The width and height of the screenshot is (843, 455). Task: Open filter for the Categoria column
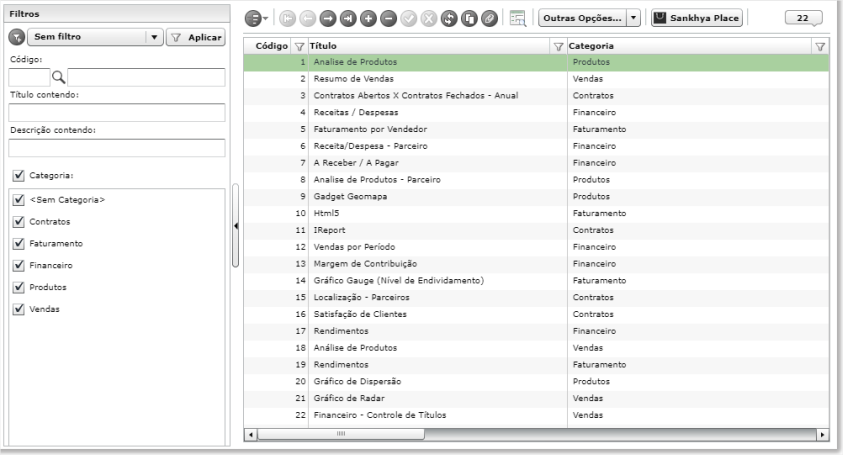point(820,47)
